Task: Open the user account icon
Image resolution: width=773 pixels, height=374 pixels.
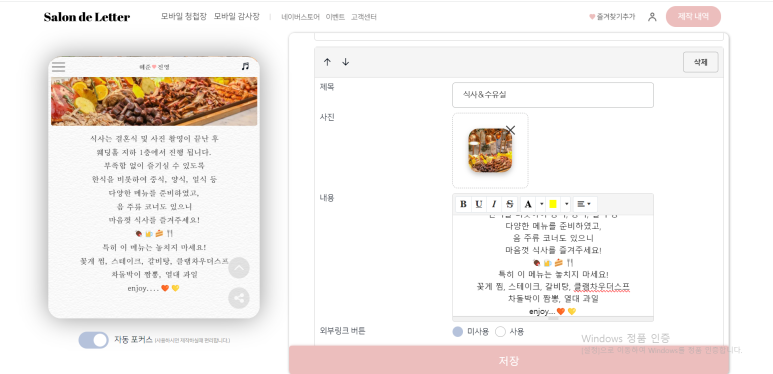Action: 652,17
